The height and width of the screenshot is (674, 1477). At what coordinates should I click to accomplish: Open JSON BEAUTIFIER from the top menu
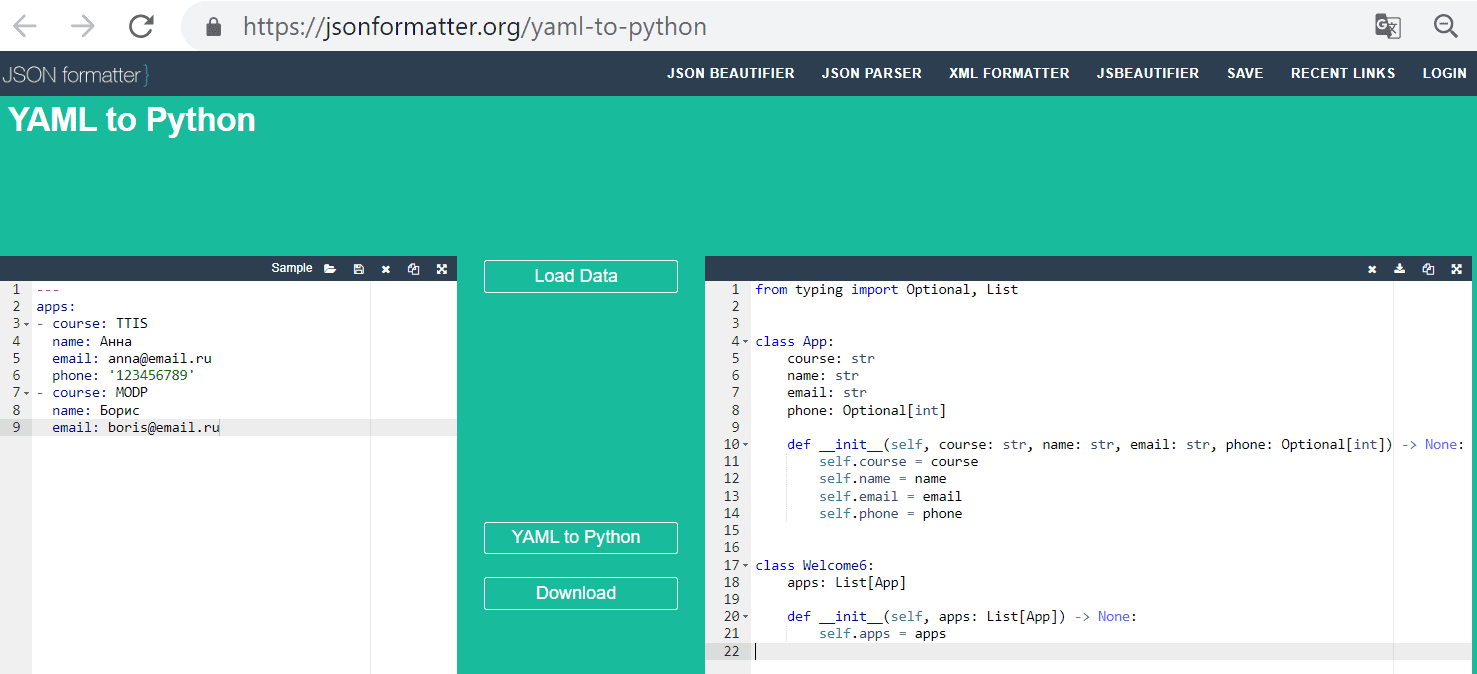tap(731, 73)
